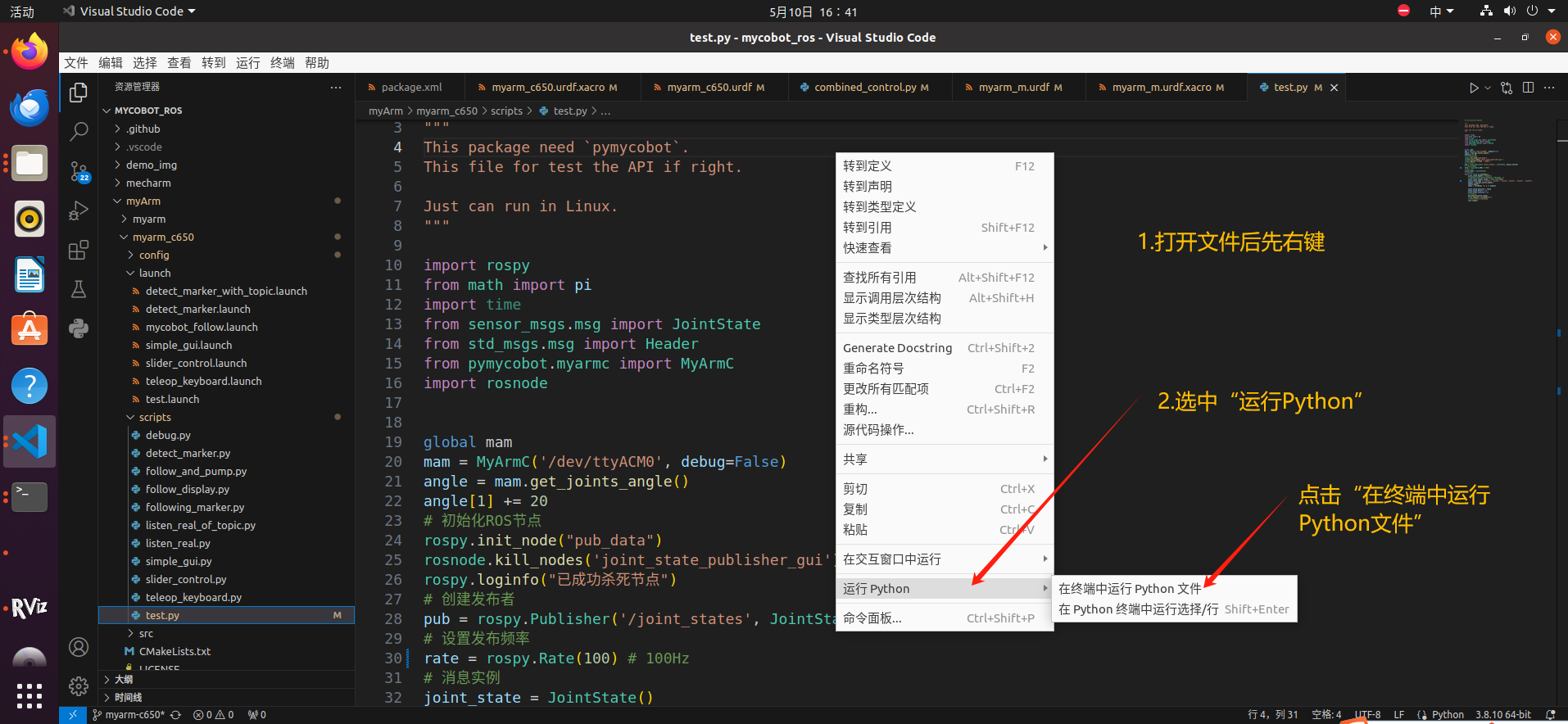Split the editor to the right
The width and height of the screenshot is (1568, 724).
pyautogui.click(x=1528, y=88)
